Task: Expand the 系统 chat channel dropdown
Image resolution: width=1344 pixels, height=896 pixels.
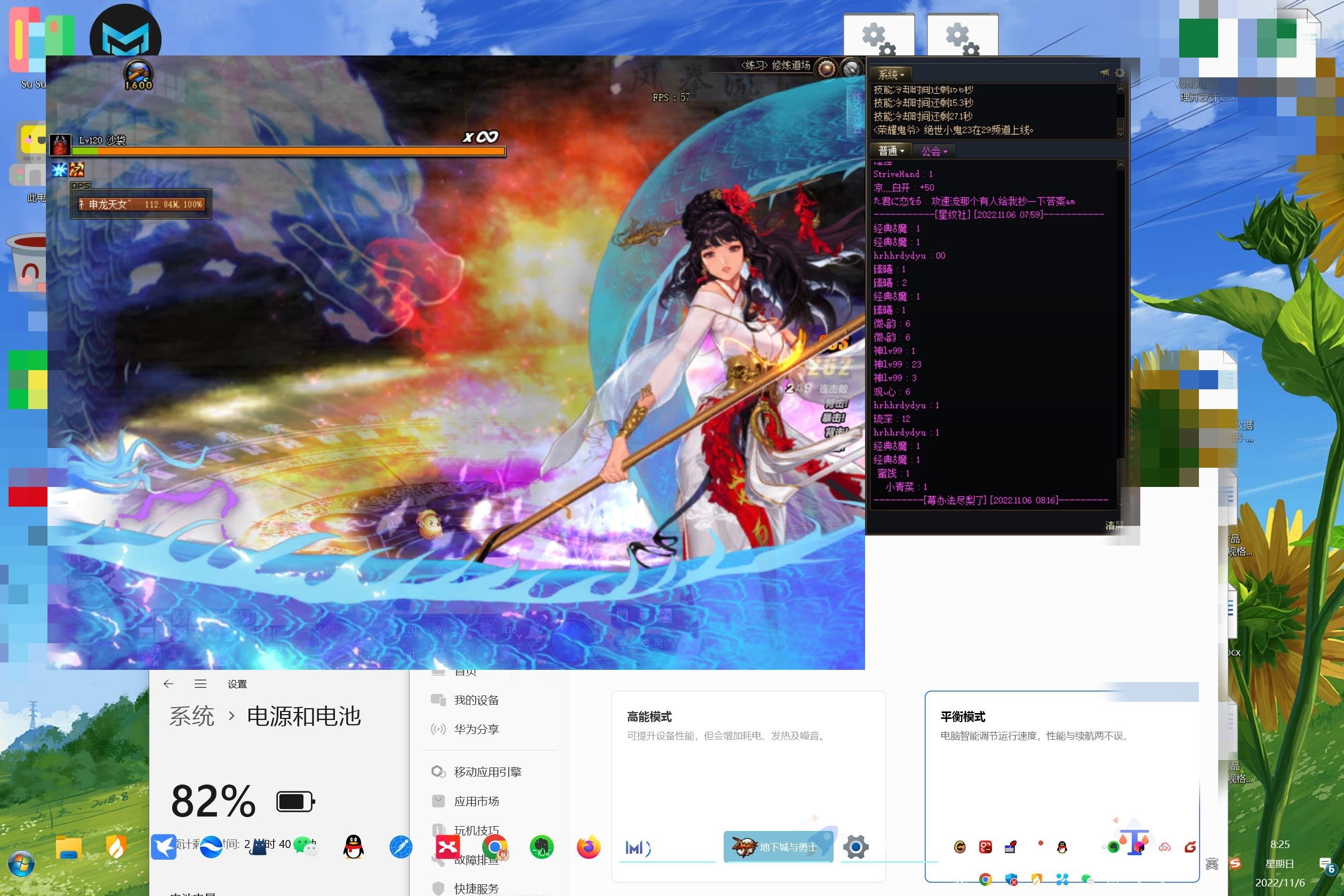Action: coord(891,74)
